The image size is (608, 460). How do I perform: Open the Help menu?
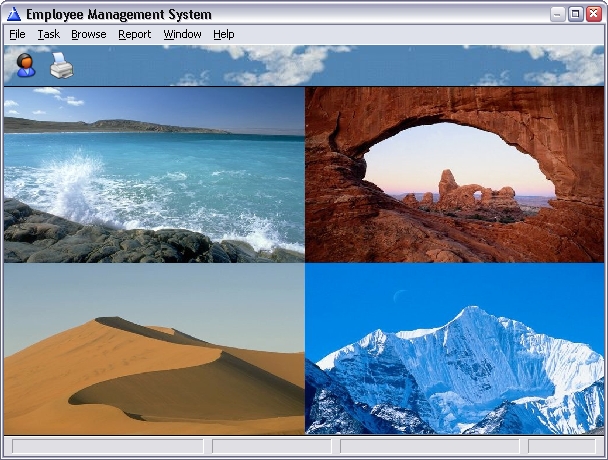224,34
